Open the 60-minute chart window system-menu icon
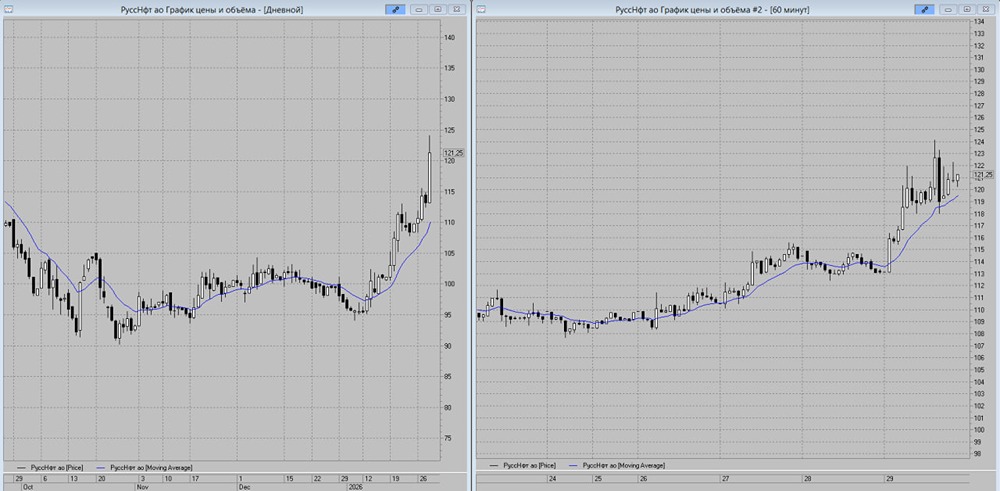Viewport: 1000px width, 491px height. click(x=481, y=9)
